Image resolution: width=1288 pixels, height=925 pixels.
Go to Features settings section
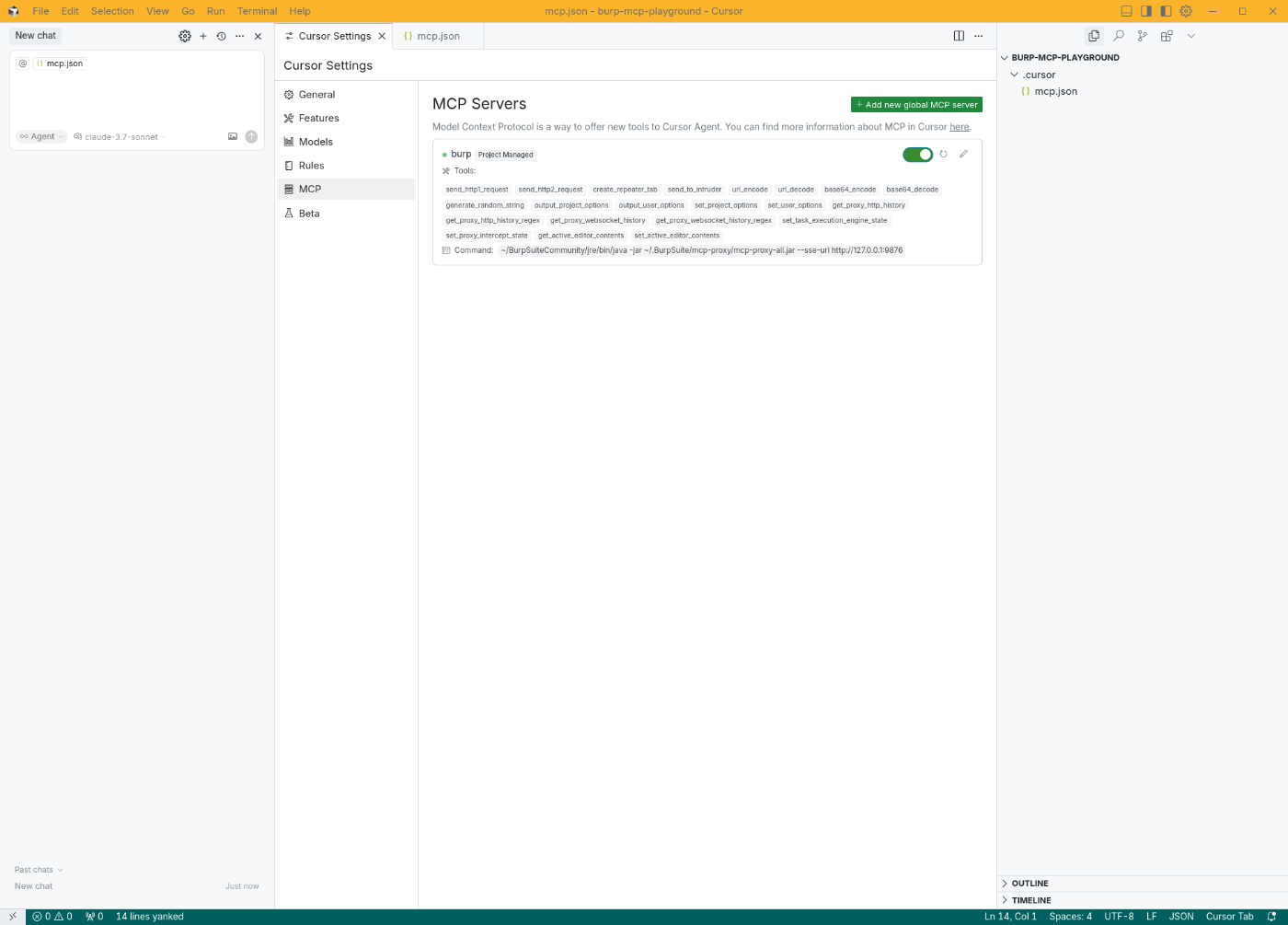pyautogui.click(x=346, y=118)
